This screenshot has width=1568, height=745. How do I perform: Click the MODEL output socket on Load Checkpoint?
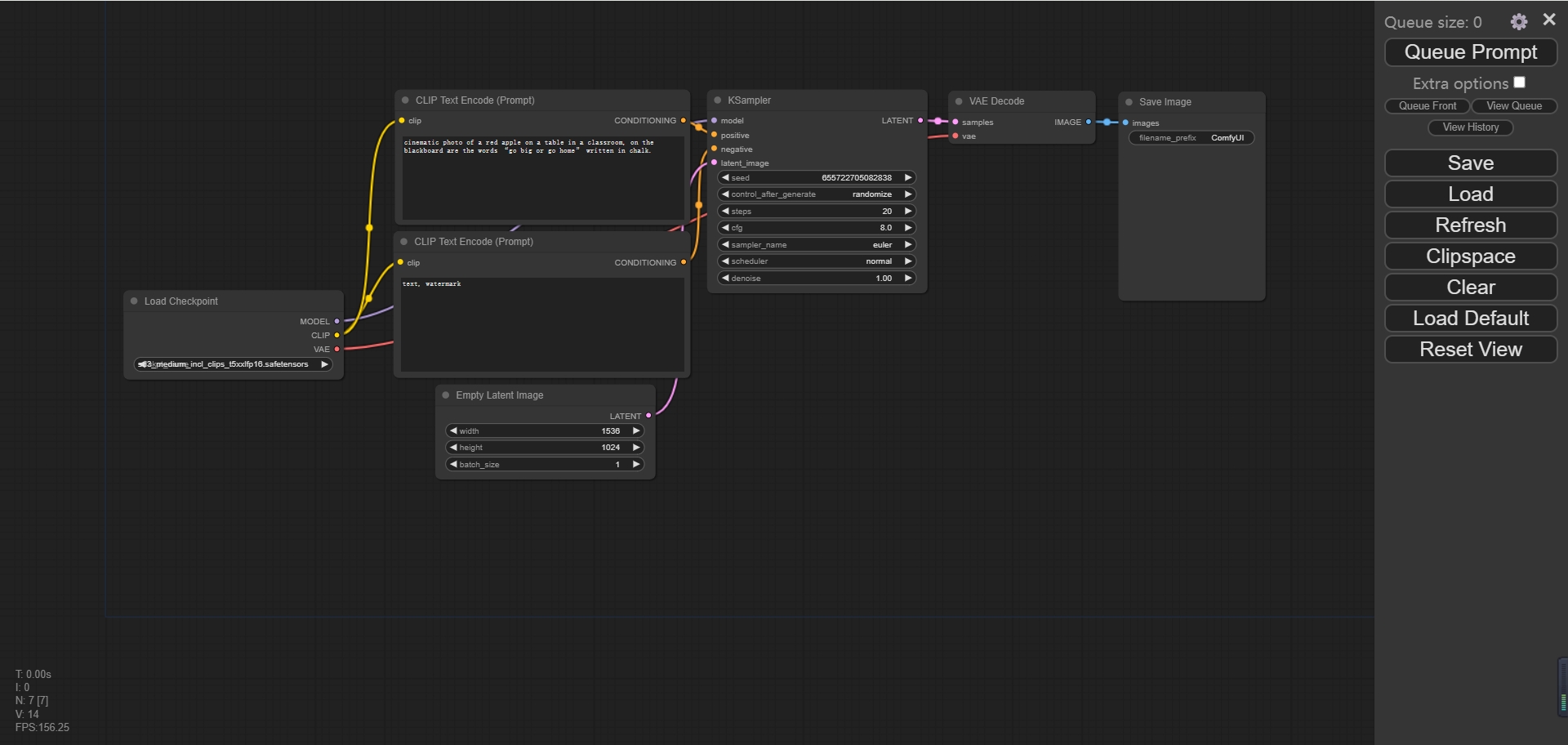pyautogui.click(x=336, y=322)
